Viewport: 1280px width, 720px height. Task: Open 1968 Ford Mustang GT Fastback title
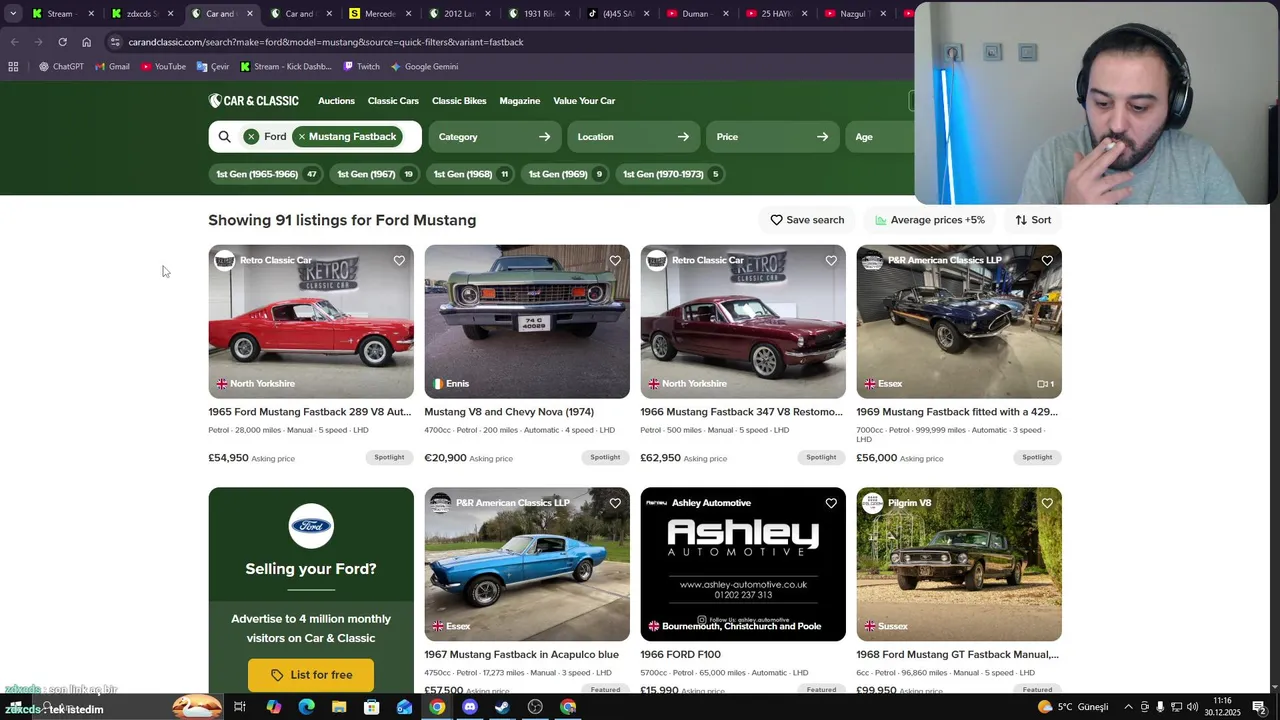(x=957, y=655)
